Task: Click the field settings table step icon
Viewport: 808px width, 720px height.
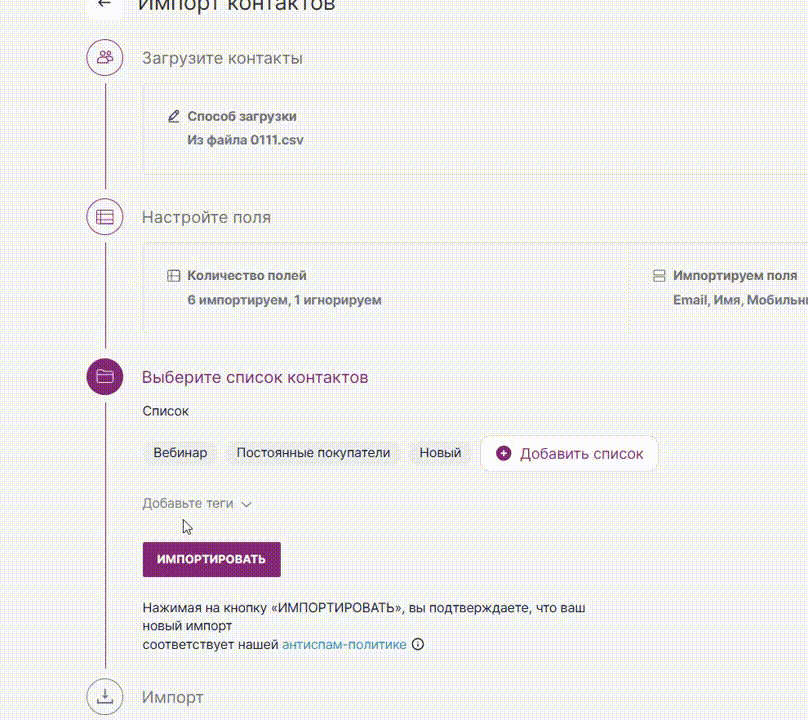Action: 105,217
